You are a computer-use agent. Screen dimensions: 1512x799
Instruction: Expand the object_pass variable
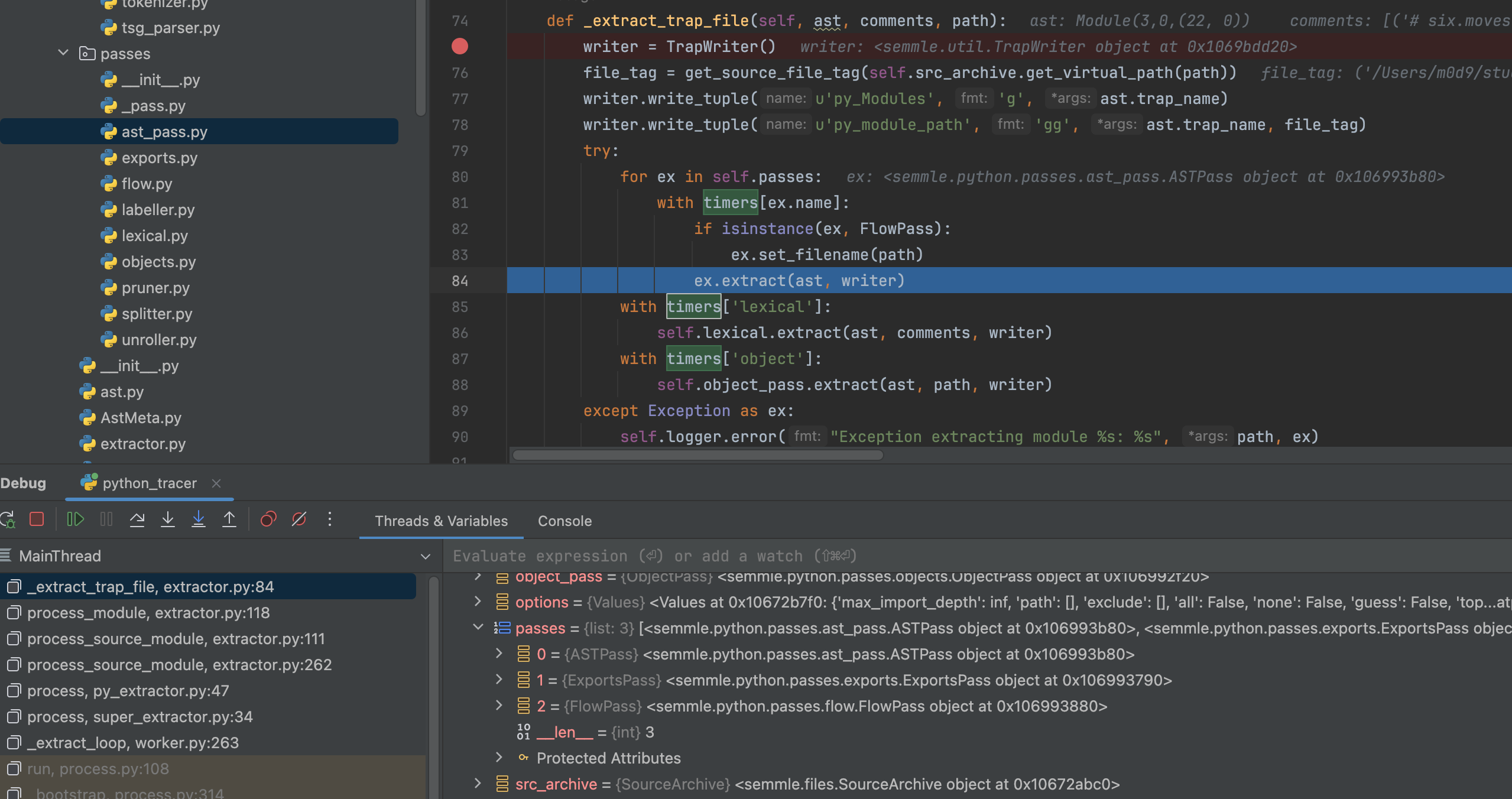478,577
